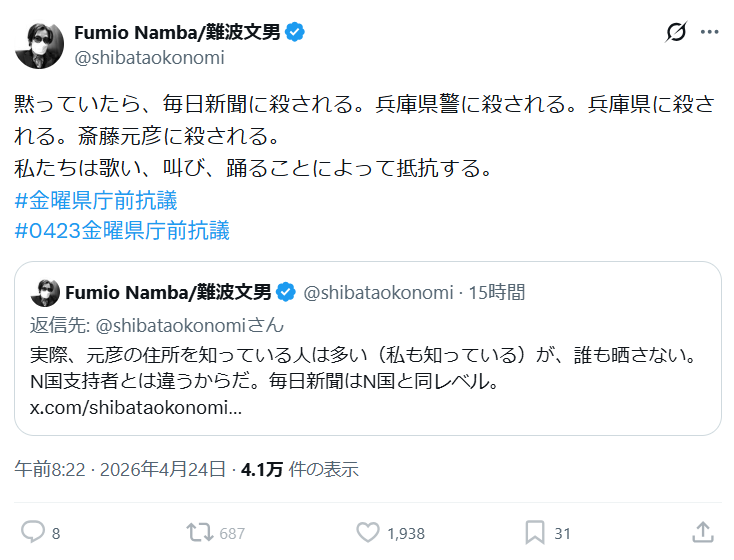The height and width of the screenshot is (560, 734).
Task: Open the three-dot more options menu
Action: 710,32
